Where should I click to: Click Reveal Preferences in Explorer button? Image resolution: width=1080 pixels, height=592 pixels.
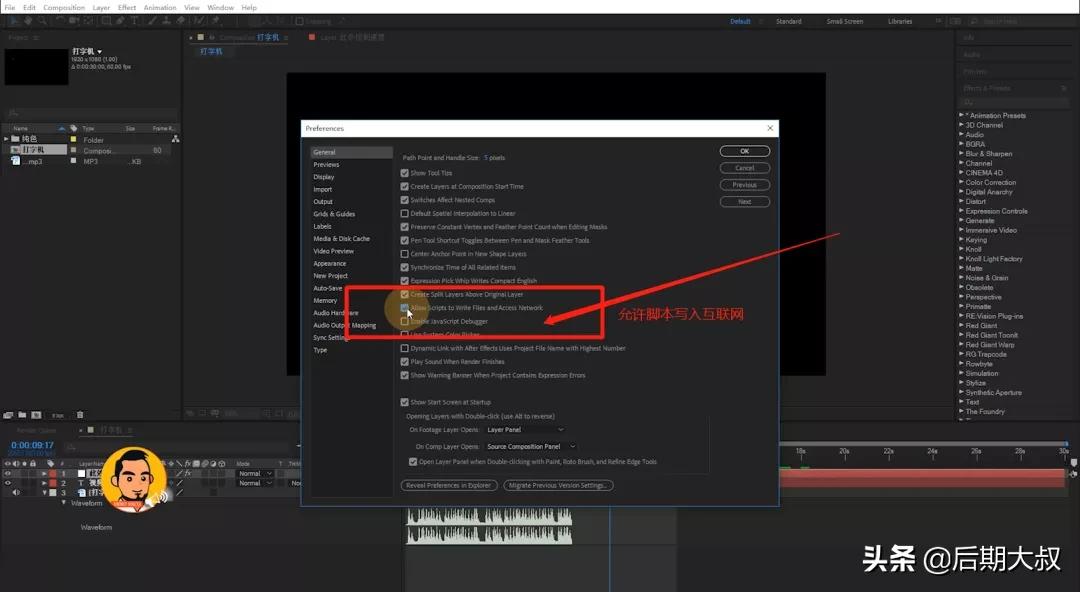click(449, 485)
